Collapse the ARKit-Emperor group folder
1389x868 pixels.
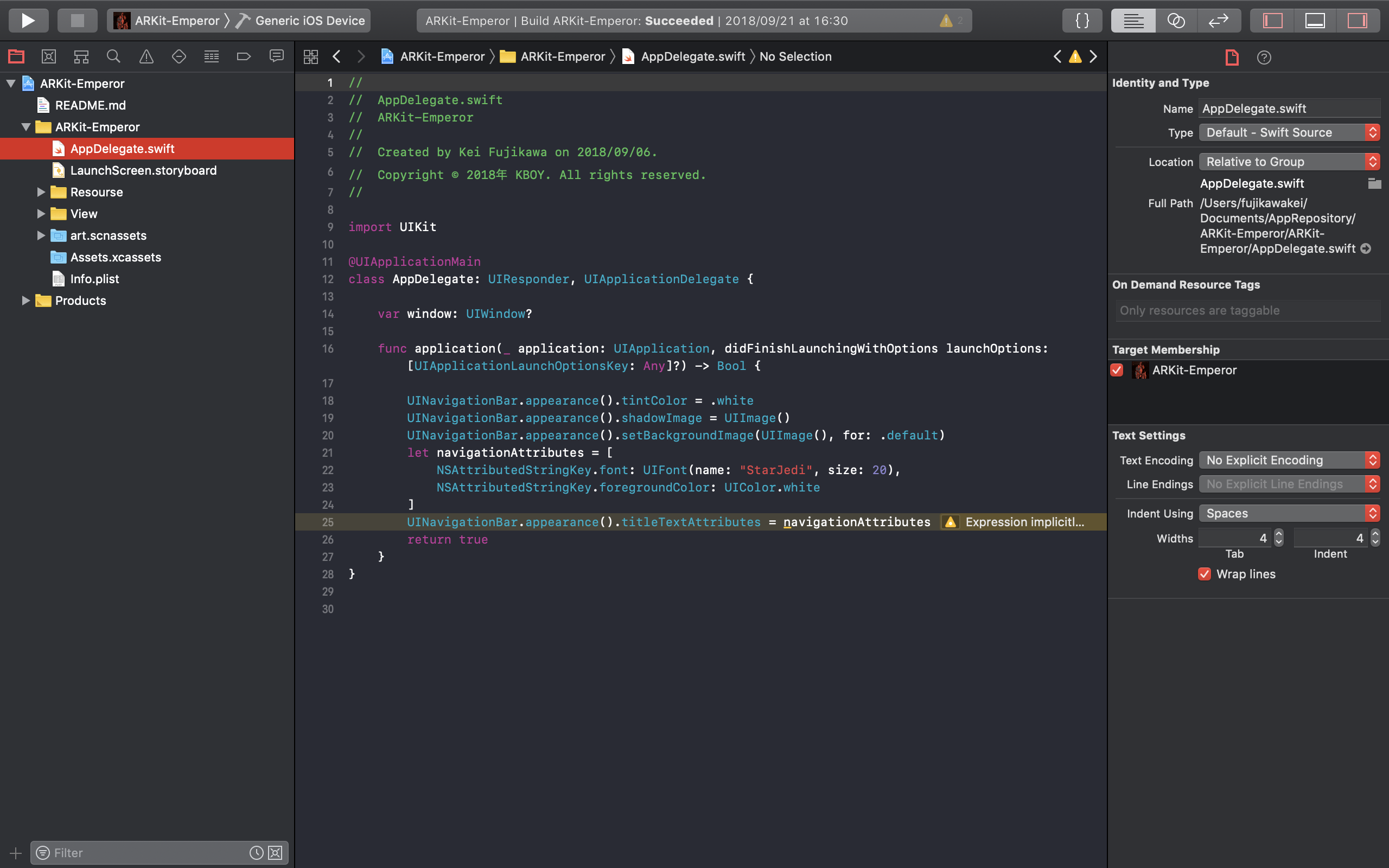(26, 127)
